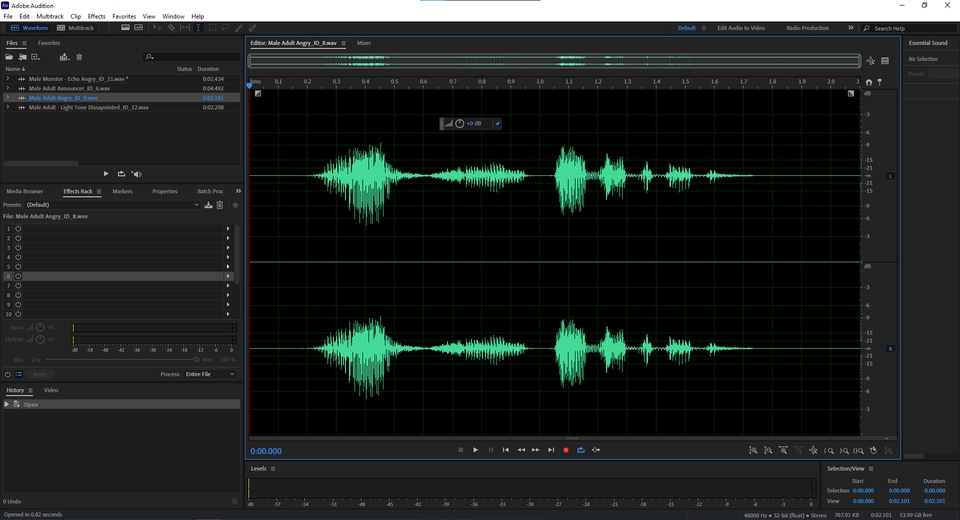Image resolution: width=960 pixels, height=520 pixels.
Task: Click the Import File icon
Action: [x=23, y=57]
